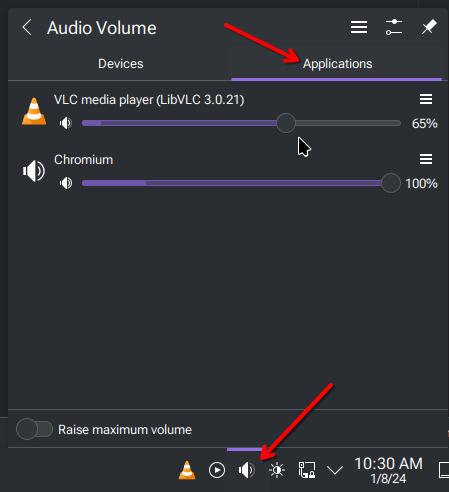
Task: Switch to the Devices tab
Action: coord(120,64)
